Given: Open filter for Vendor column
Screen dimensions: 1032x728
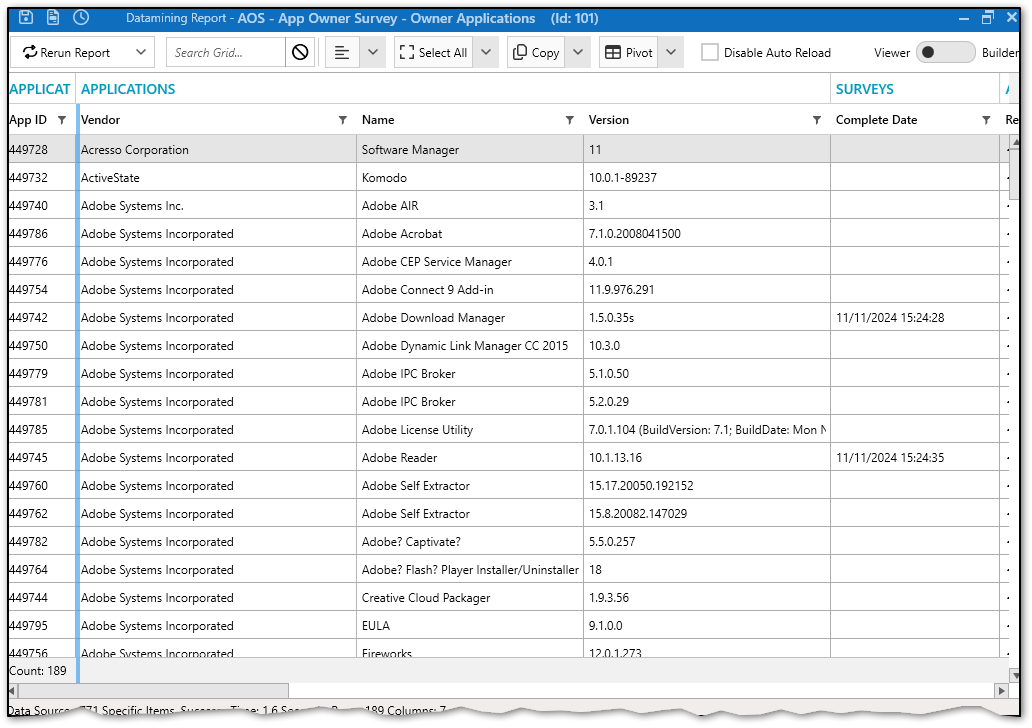Looking at the screenshot, I should point(343,120).
